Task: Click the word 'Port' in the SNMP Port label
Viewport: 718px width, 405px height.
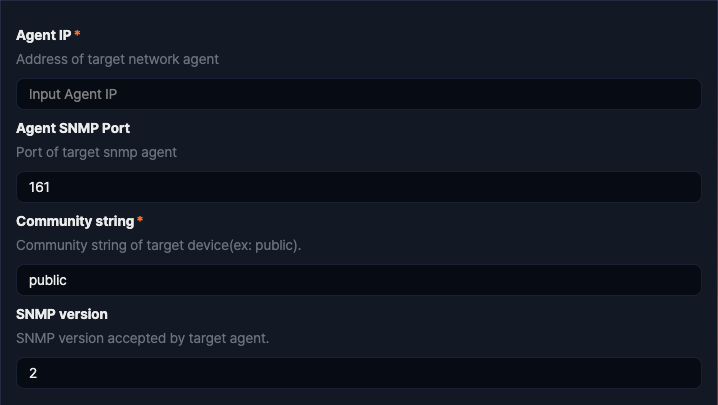Action: coord(114,128)
